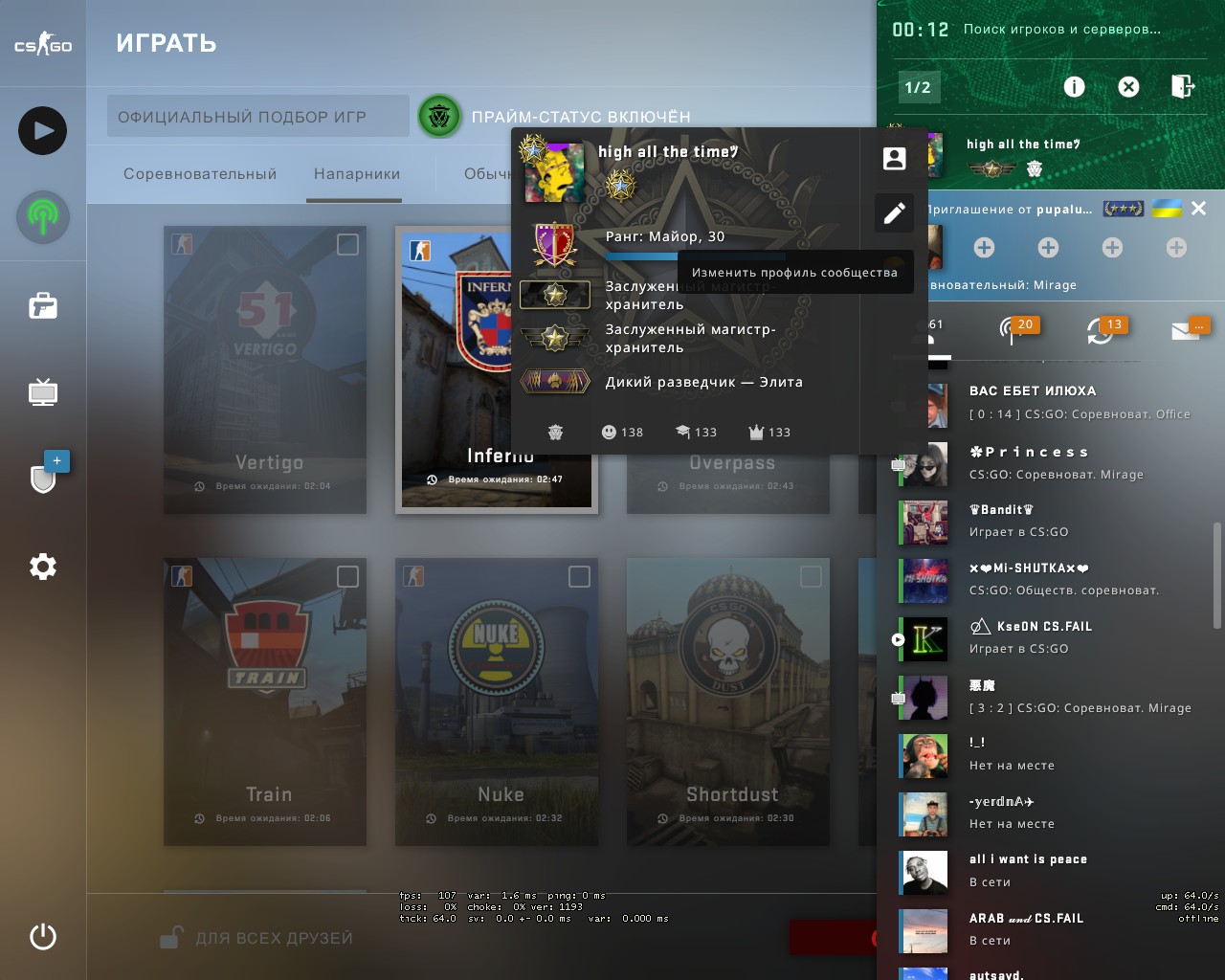The width and height of the screenshot is (1225, 980).
Task: Click the power quit icon
Action: point(43,936)
